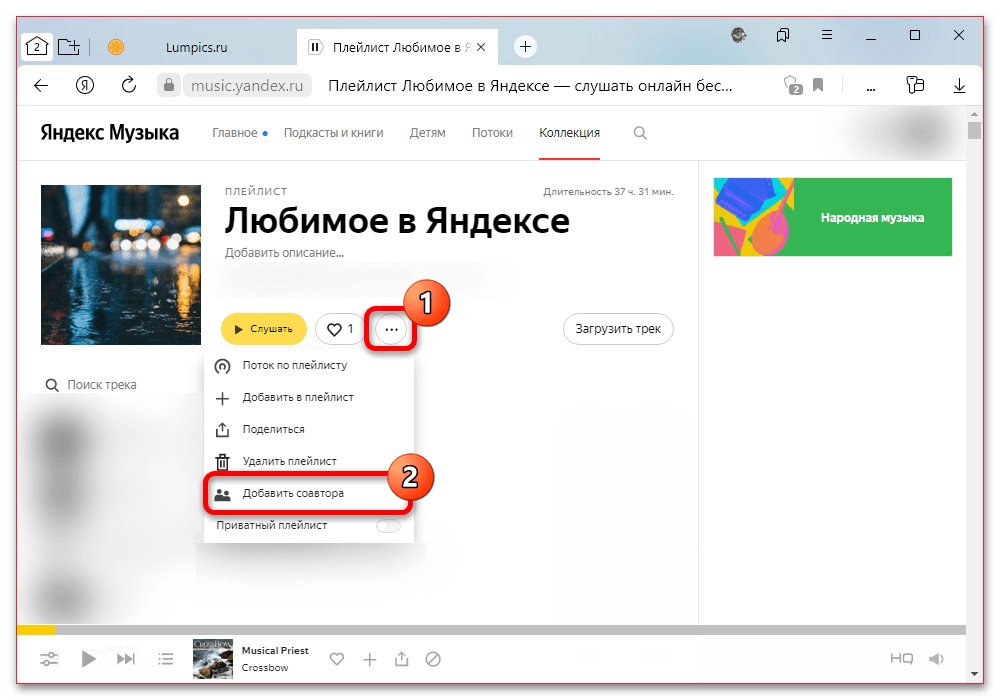Like the playlist with the heart button
This screenshot has width=1000, height=700.
[x=339, y=329]
